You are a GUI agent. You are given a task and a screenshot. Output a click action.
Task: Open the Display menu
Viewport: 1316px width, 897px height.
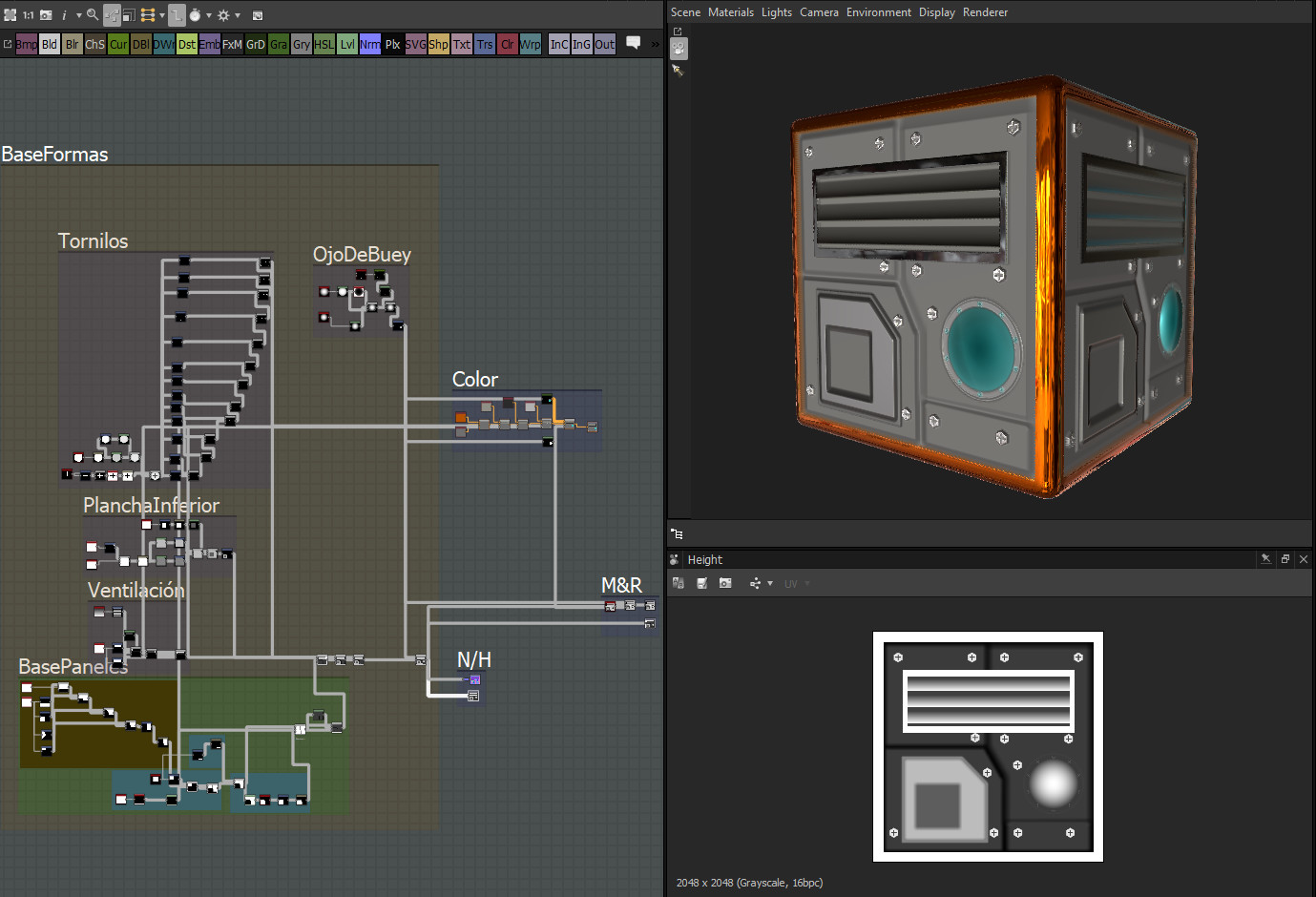coord(937,12)
